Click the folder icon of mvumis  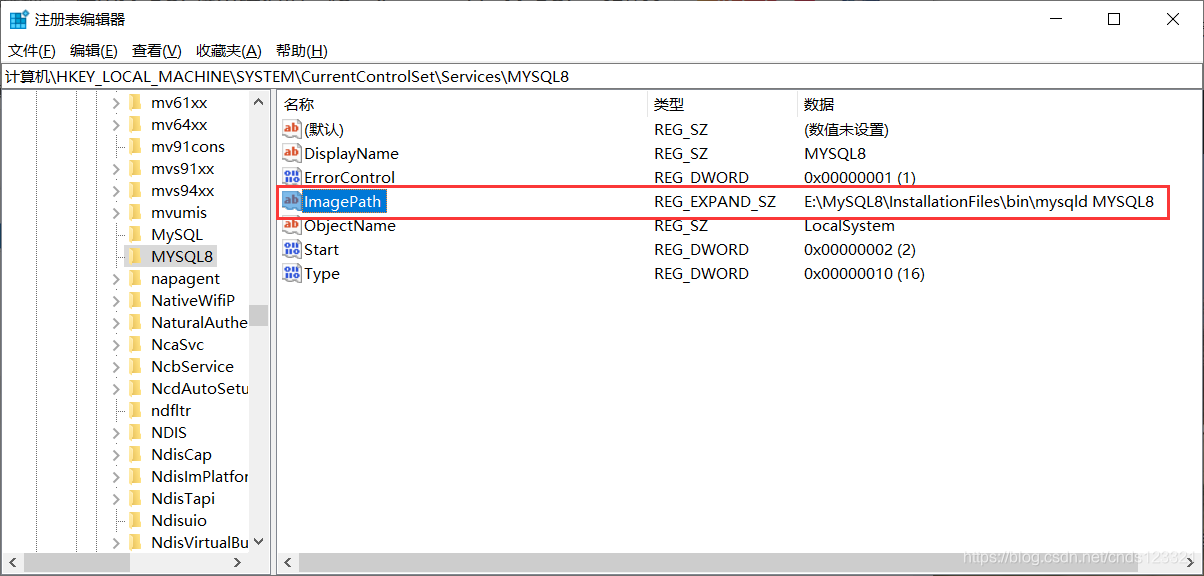[136, 212]
